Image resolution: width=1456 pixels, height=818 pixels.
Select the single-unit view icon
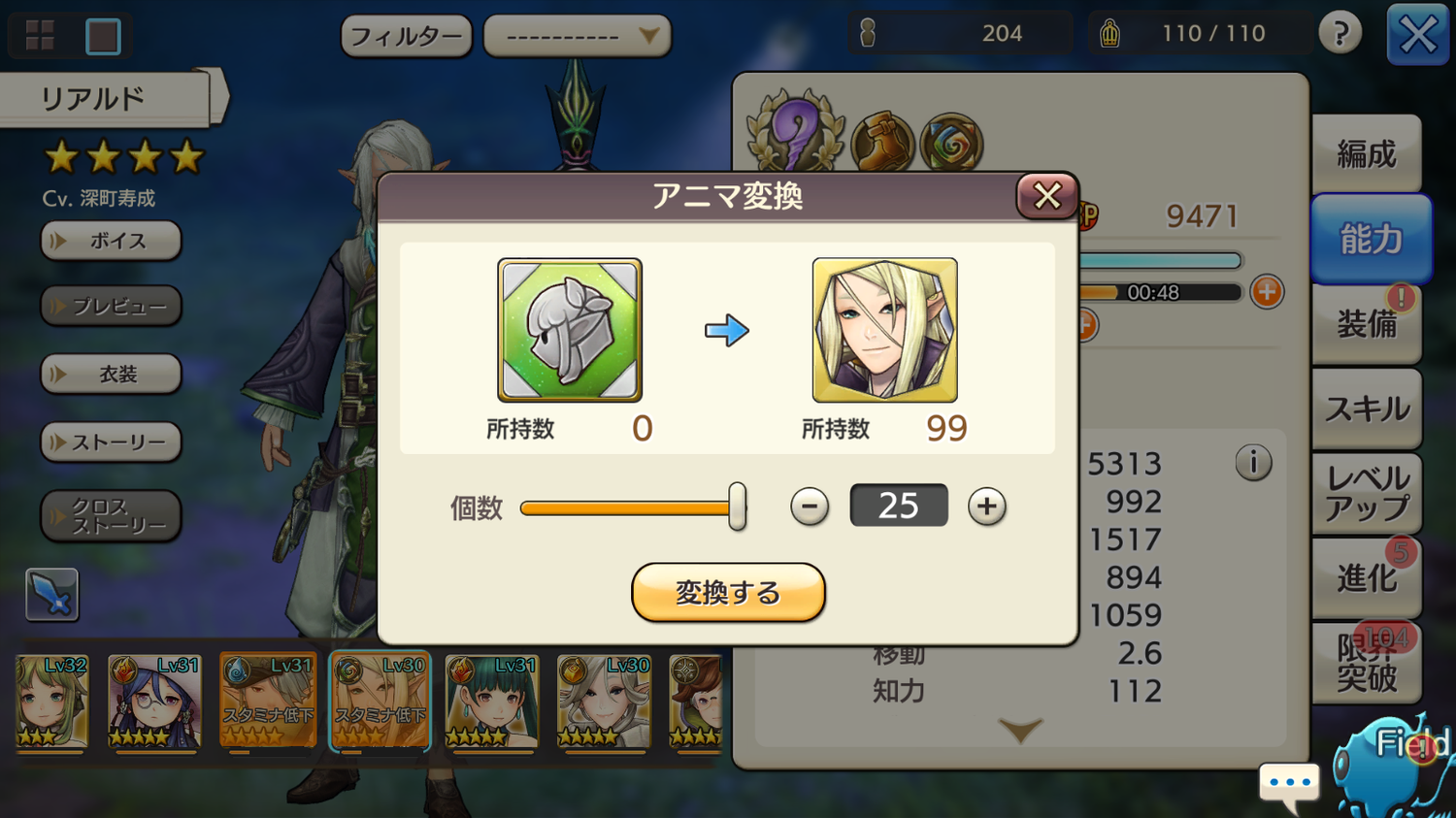103,36
